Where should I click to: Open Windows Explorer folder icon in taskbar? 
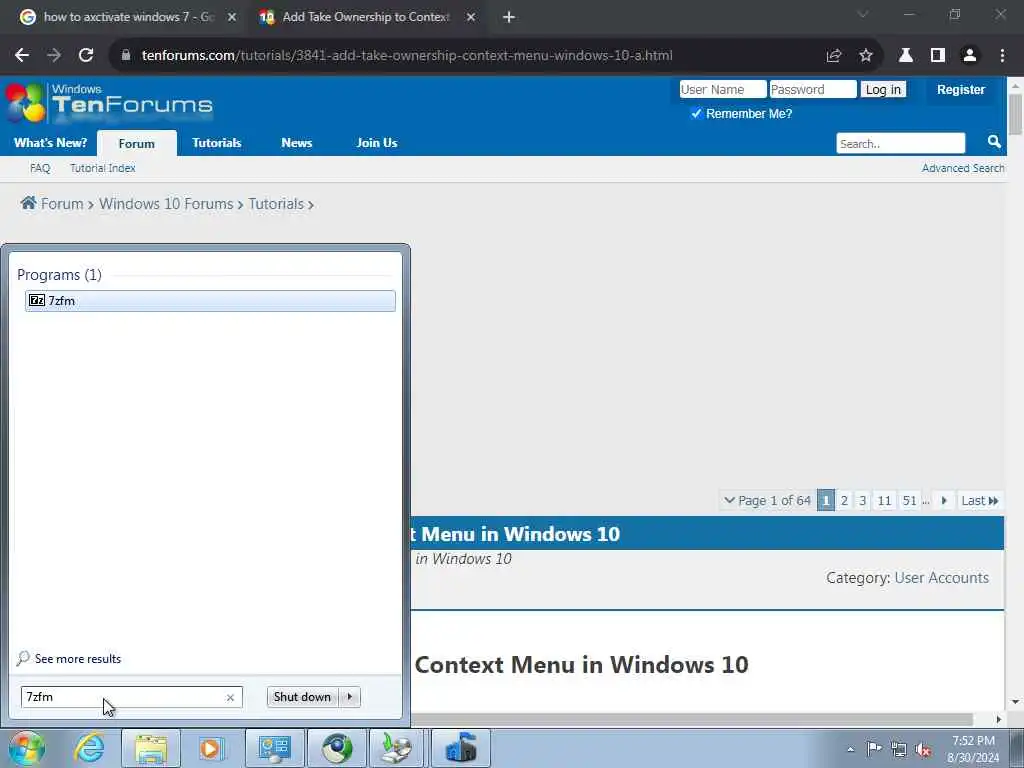pos(151,748)
